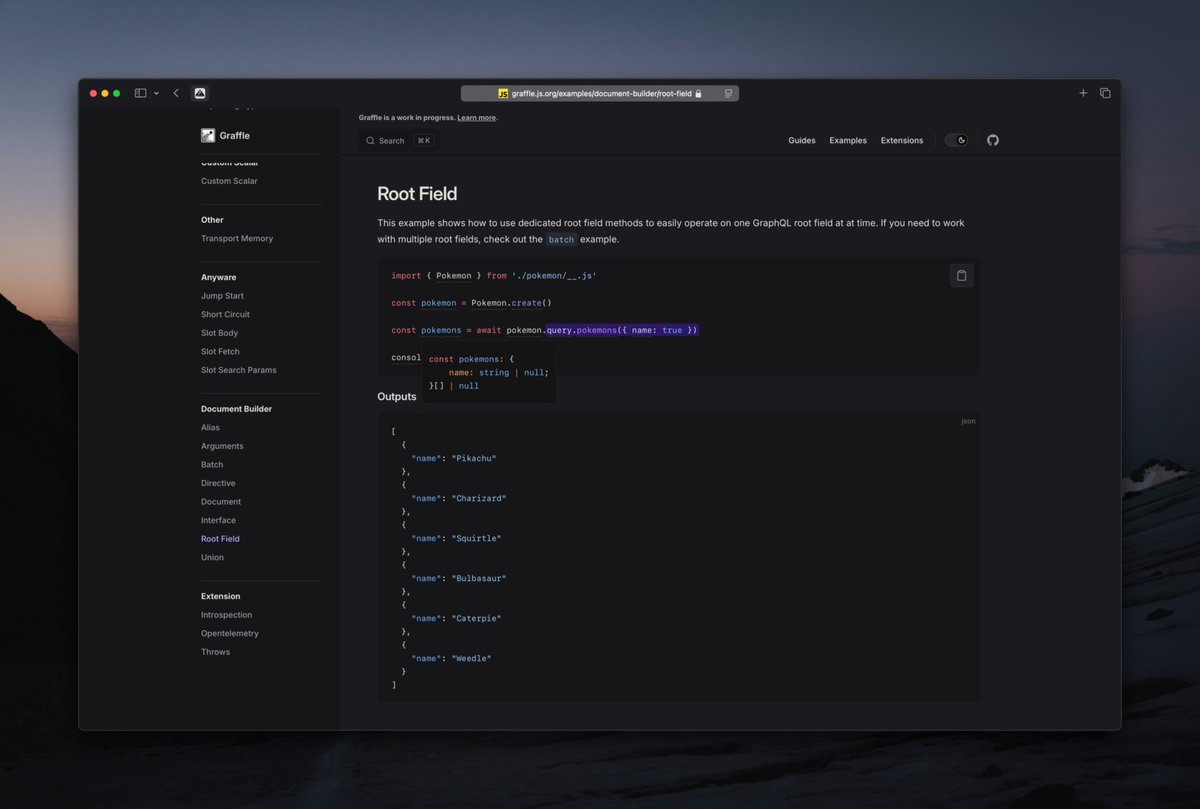Viewport: 1200px width, 809px height.
Task: Open Arguments sidebar link
Action: coord(222,446)
